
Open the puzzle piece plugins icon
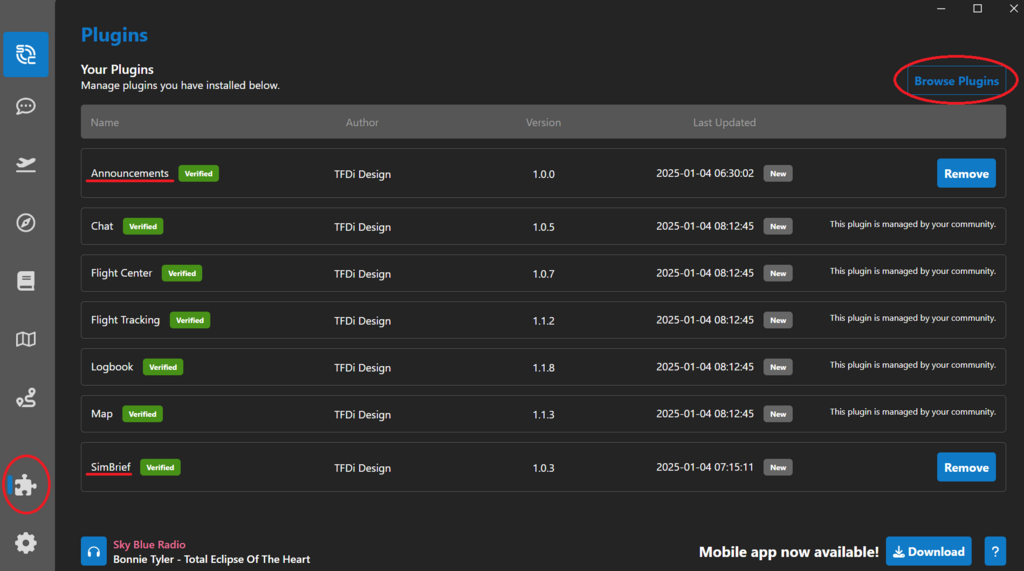25,485
